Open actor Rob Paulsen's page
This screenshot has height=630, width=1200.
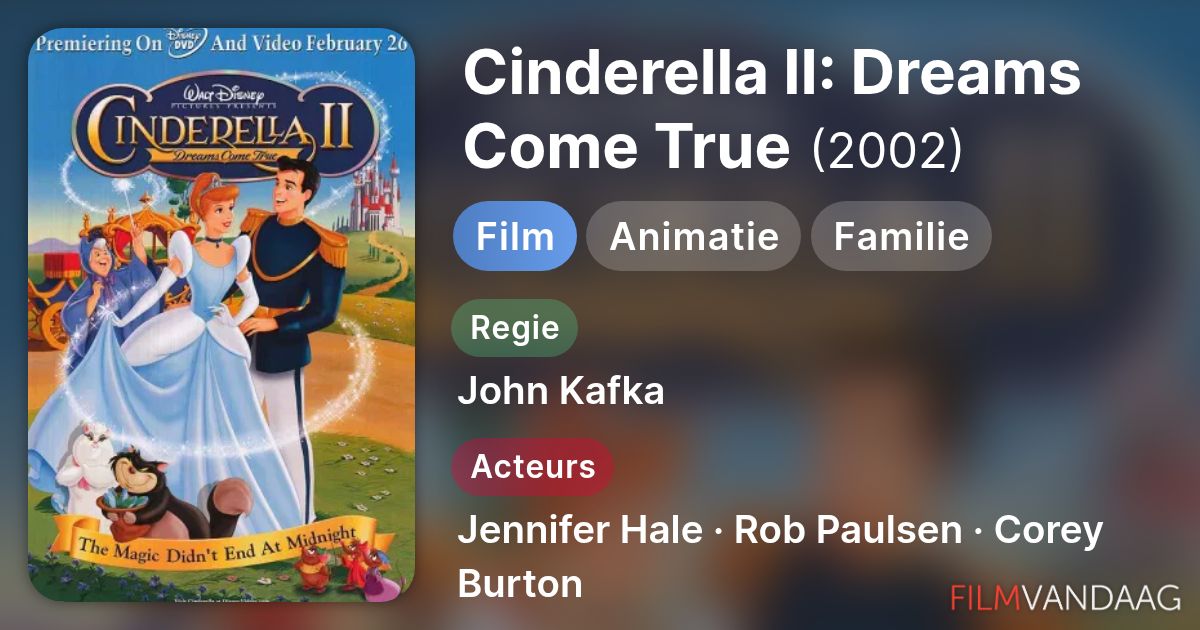[x=847, y=530]
